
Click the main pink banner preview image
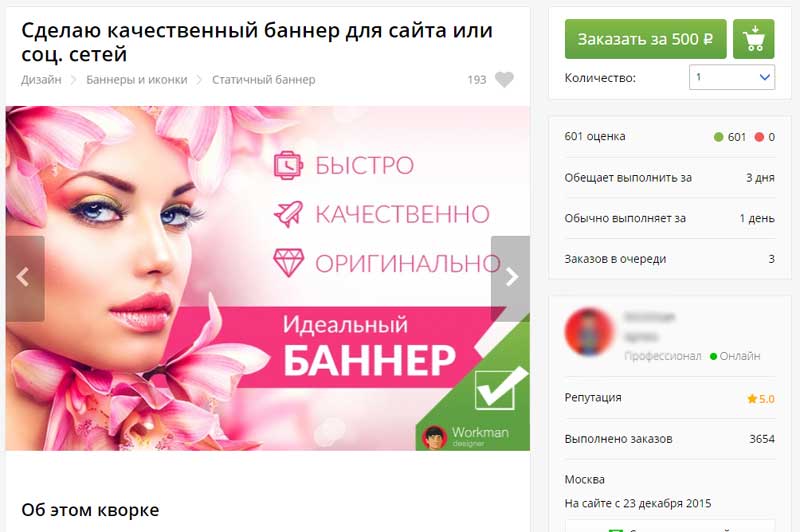click(267, 278)
